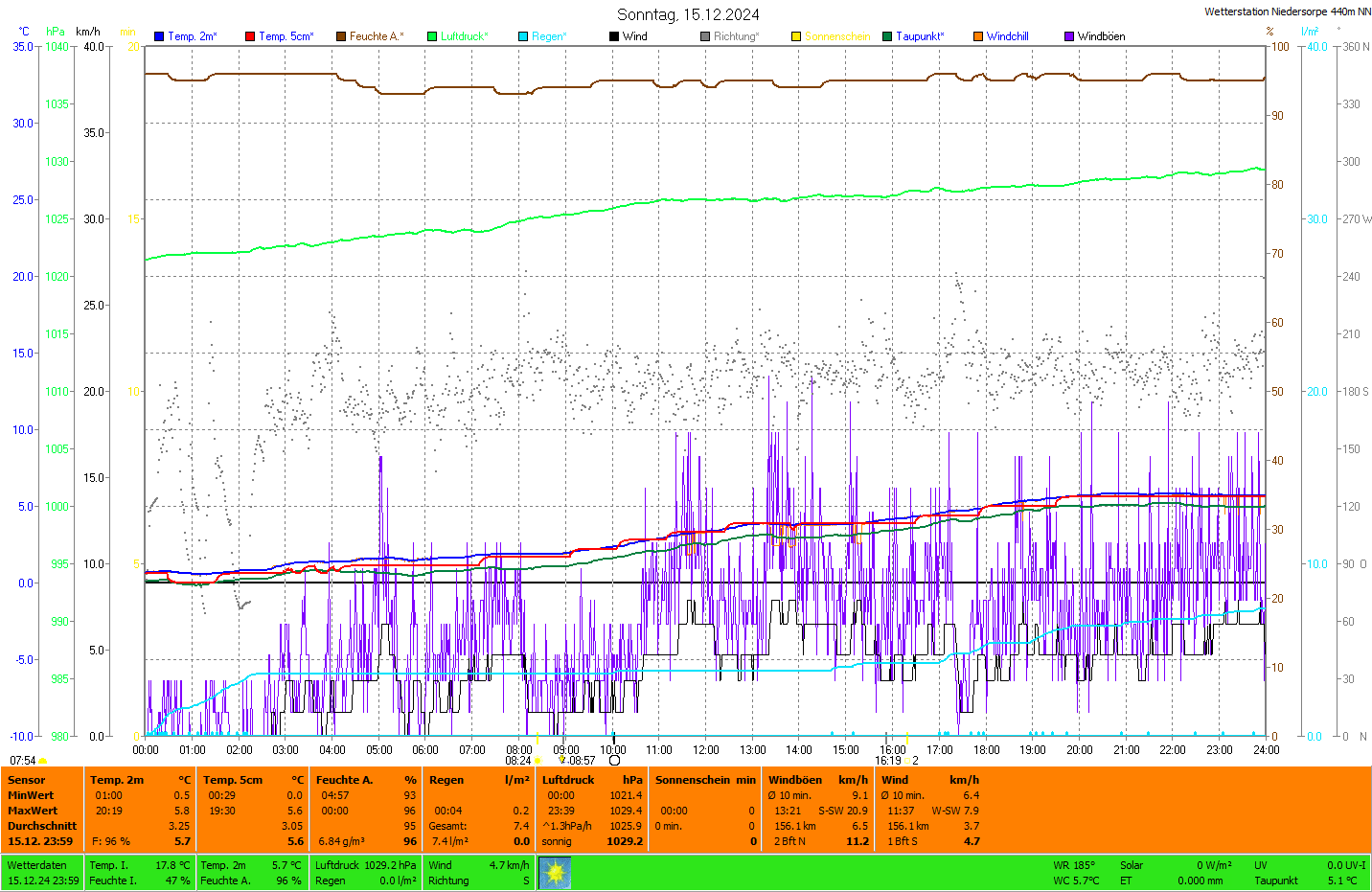The image size is (1372, 892).
Task: Click the Richtung legend label
Action: click(x=736, y=36)
